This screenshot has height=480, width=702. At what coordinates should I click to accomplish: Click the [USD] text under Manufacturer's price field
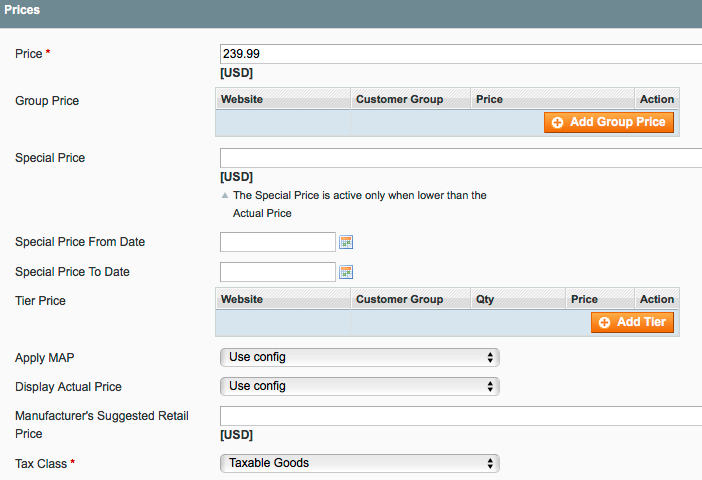click(236, 435)
